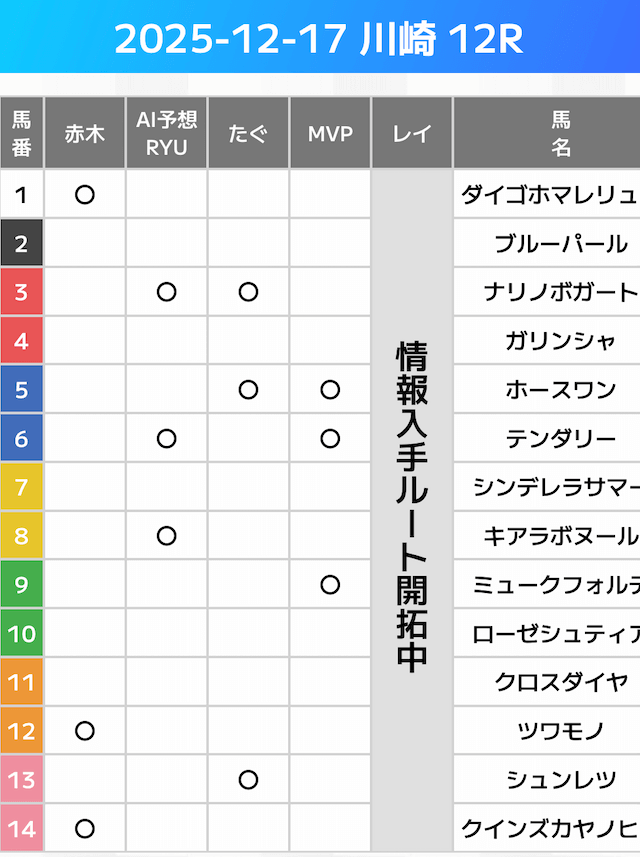Click the 2025-12-17 川崎 12R title

click(319, 39)
